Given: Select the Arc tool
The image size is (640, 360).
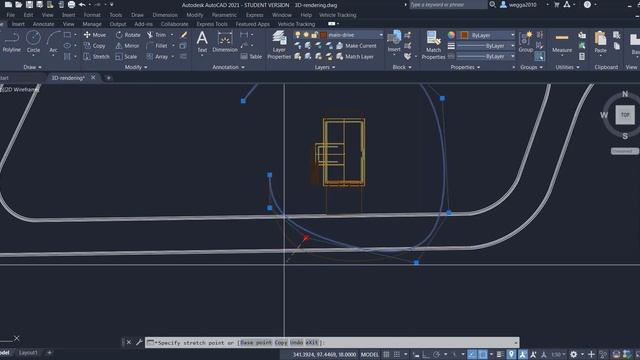Looking at the screenshot, I should [x=53, y=42].
